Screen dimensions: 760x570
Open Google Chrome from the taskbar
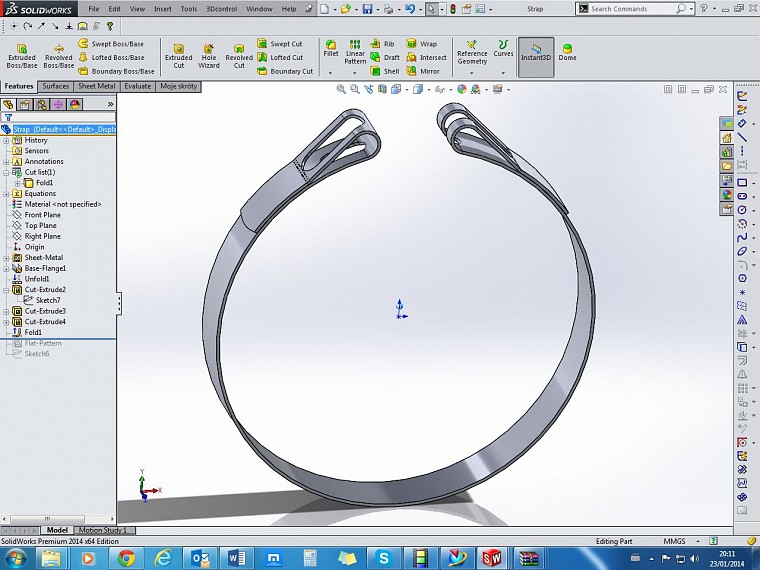point(127,558)
